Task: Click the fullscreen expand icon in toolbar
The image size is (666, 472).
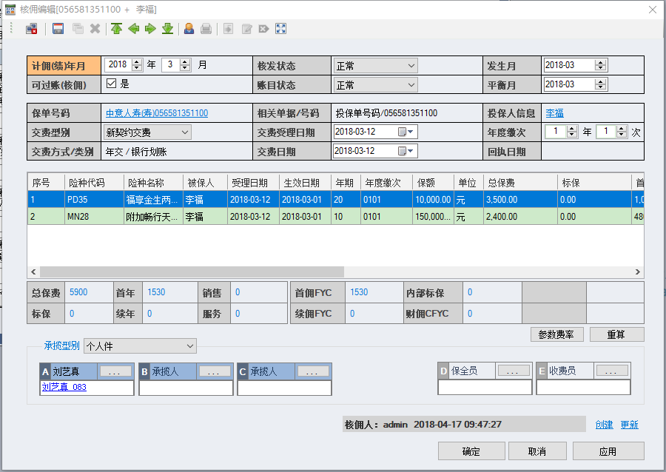Action: [281, 29]
